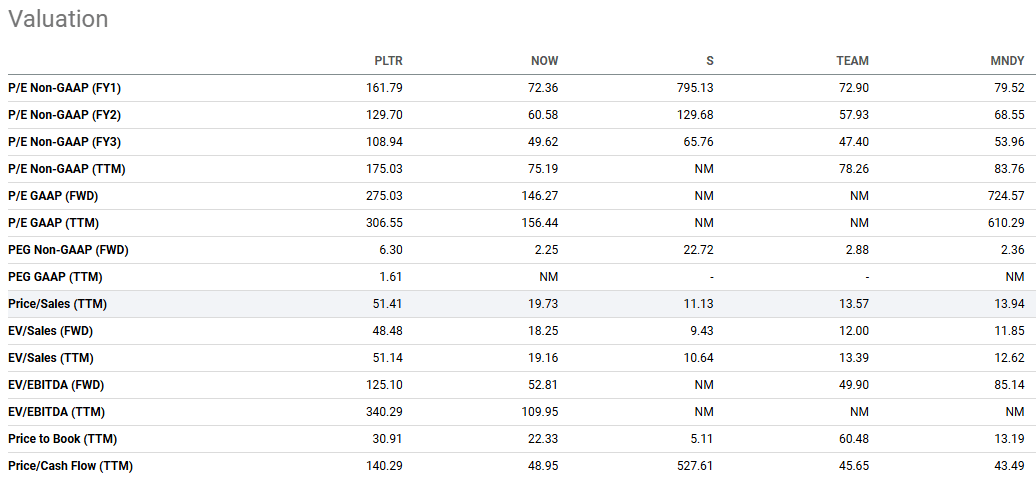1036x481 pixels.
Task: Select the S ticker column header
Action: [x=709, y=61]
